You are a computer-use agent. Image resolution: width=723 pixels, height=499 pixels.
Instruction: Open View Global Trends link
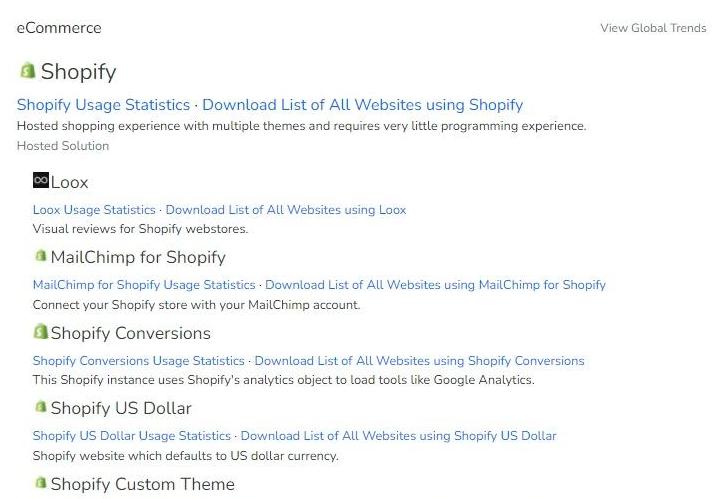pyautogui.click(x=653, y=28)
